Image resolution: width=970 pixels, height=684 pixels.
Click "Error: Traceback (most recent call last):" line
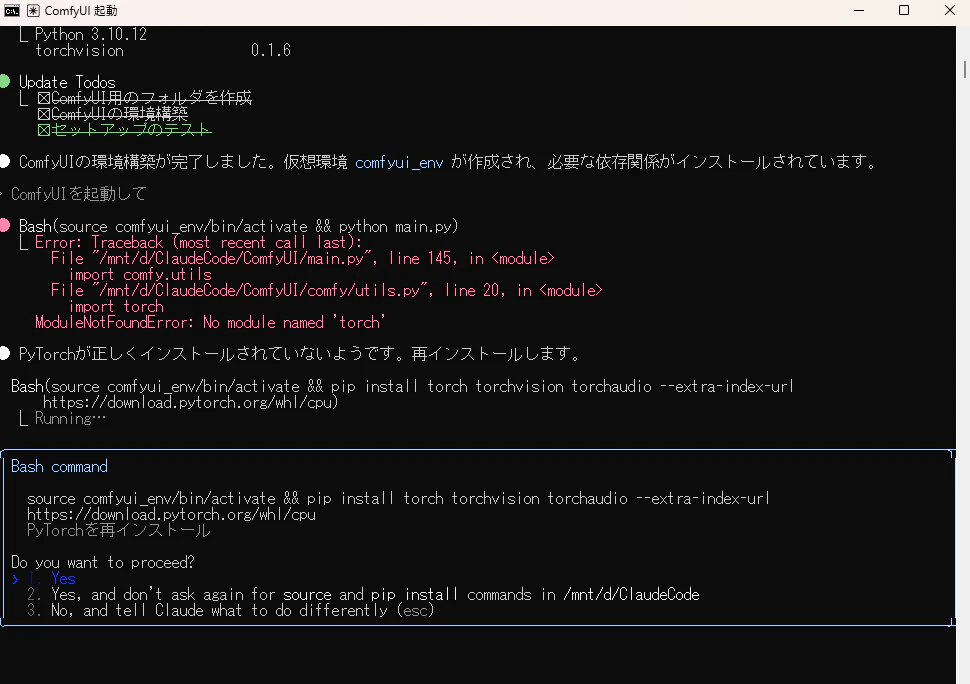coord(199,242)
